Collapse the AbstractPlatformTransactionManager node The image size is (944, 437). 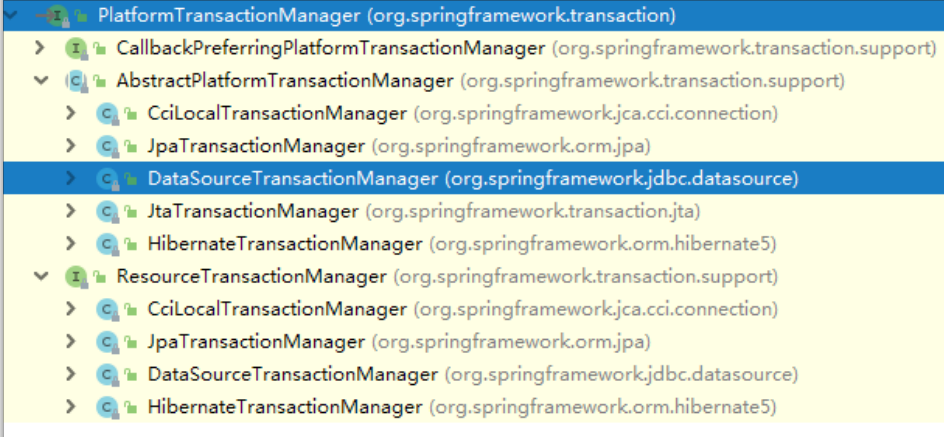point(40,81)
